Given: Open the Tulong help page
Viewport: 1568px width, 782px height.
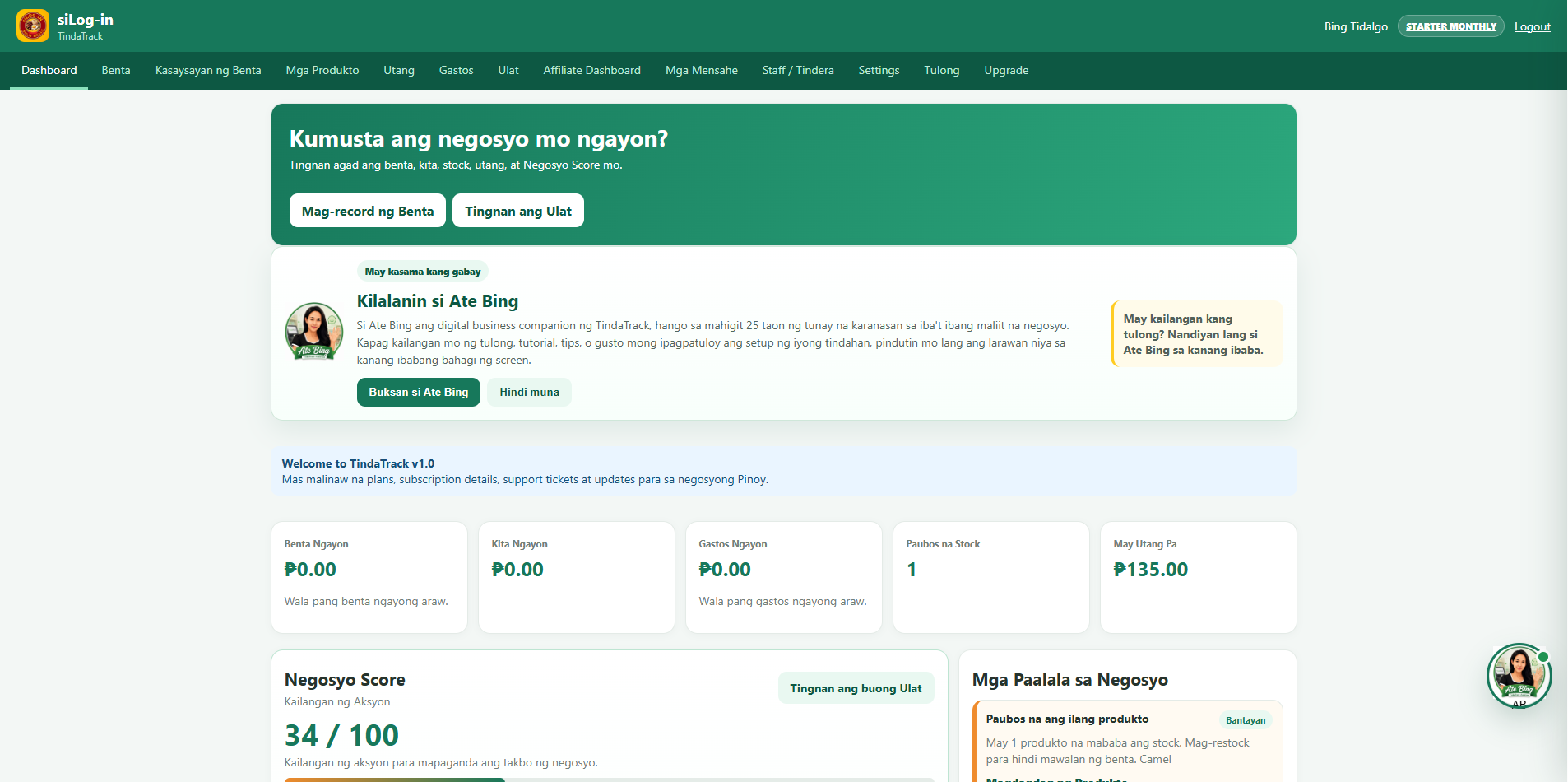Looking at the screenshot, I should click(x=942, y=71).
